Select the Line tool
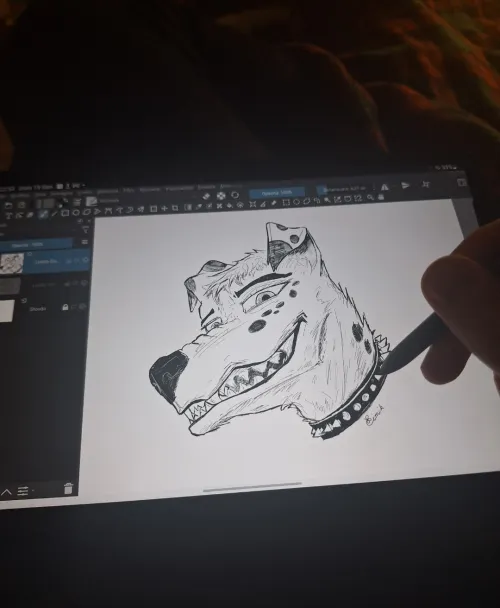Image resolution: width=500 pixels, height=608 pixels. [x=54, y=213]
